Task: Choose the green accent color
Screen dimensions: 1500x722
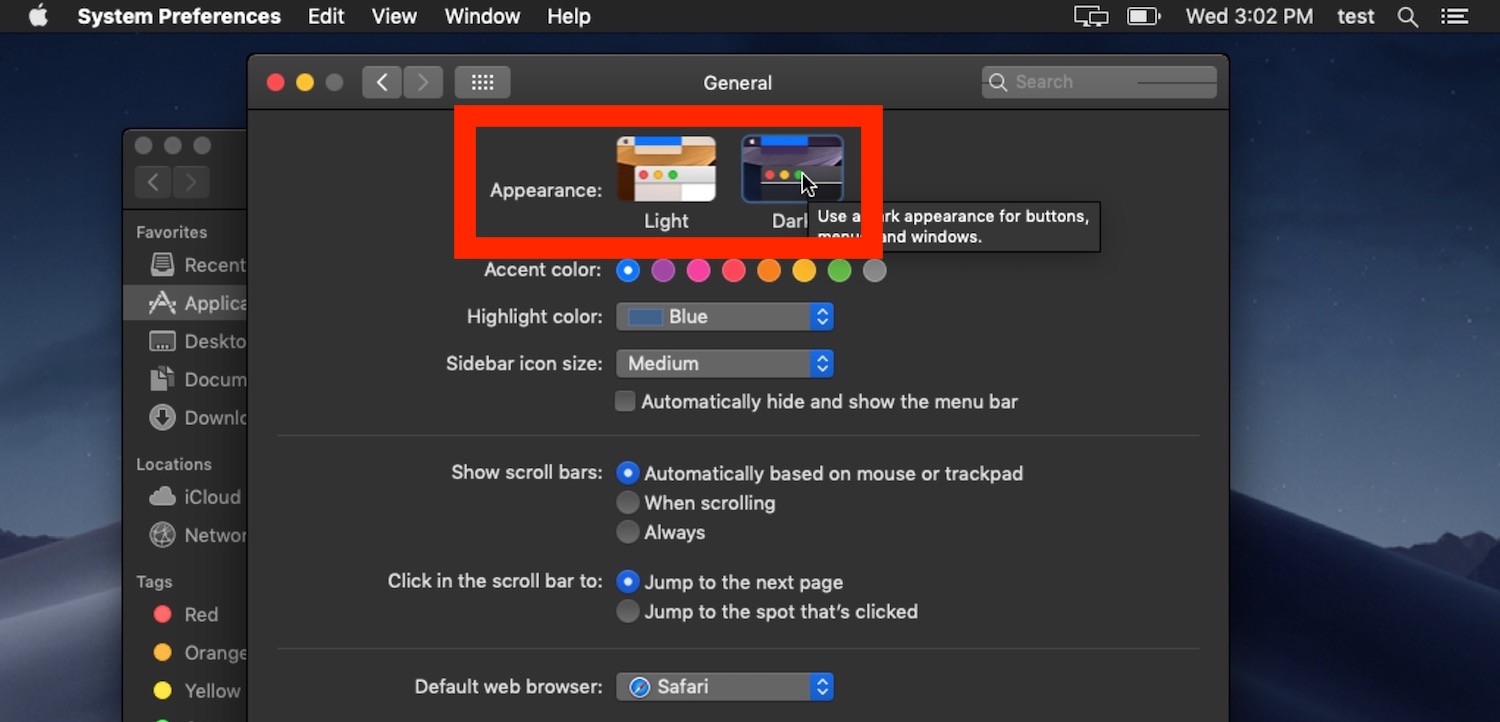Action: click(840, 270)
